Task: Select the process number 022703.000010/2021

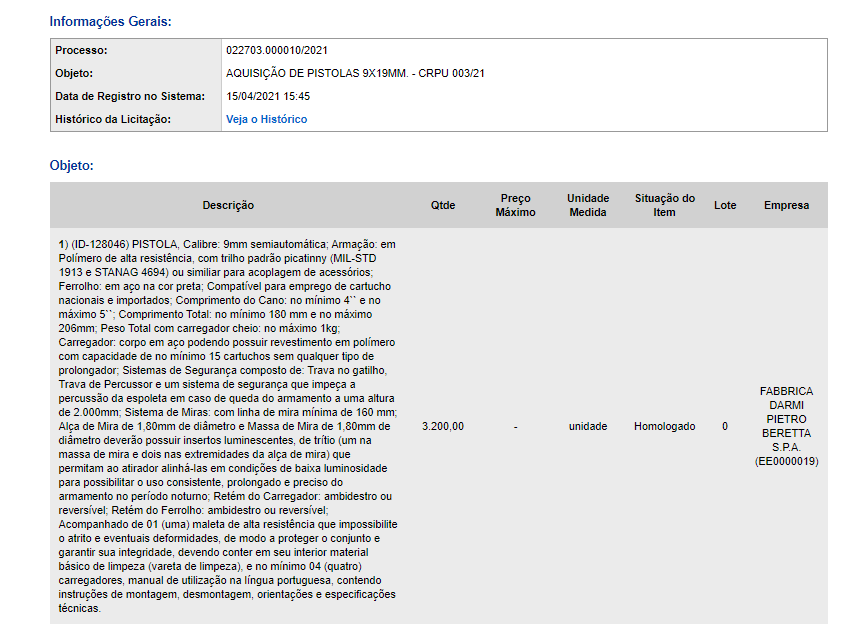Action: [x=277, y=50]
